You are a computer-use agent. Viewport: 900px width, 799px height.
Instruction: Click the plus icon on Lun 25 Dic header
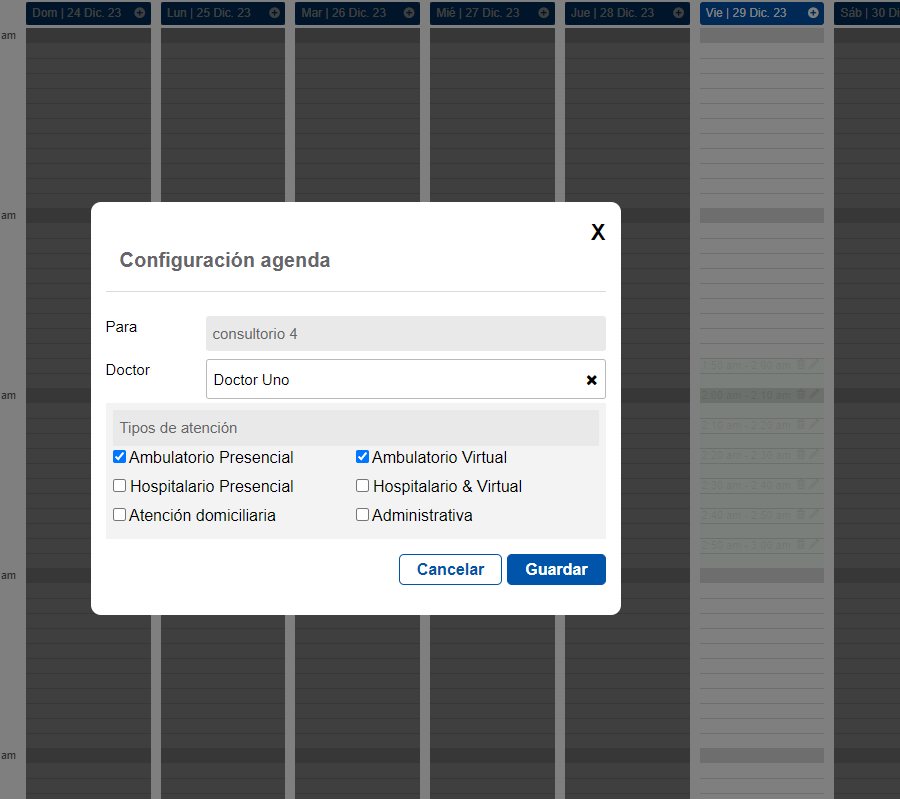pyautogui.click(x=273, y=13)
